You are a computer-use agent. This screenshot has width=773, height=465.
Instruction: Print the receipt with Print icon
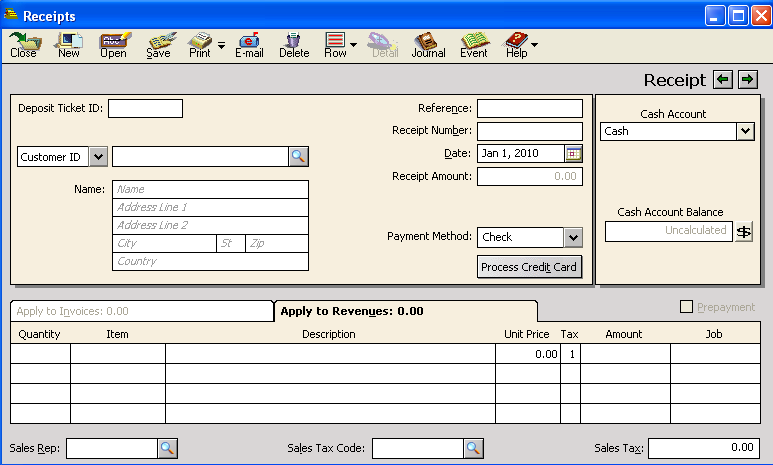pyautogui.click(x=200, y=45)
